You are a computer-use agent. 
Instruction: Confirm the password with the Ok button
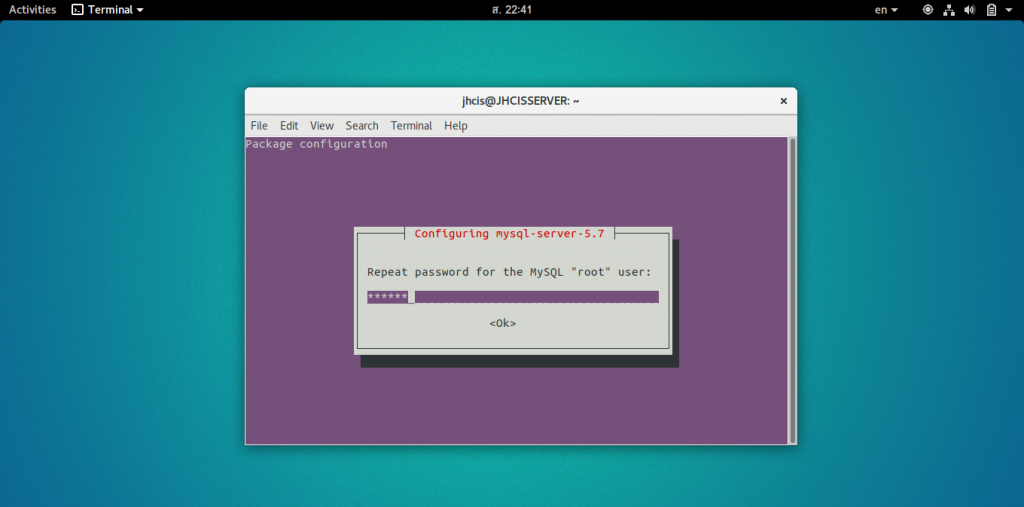503,323
